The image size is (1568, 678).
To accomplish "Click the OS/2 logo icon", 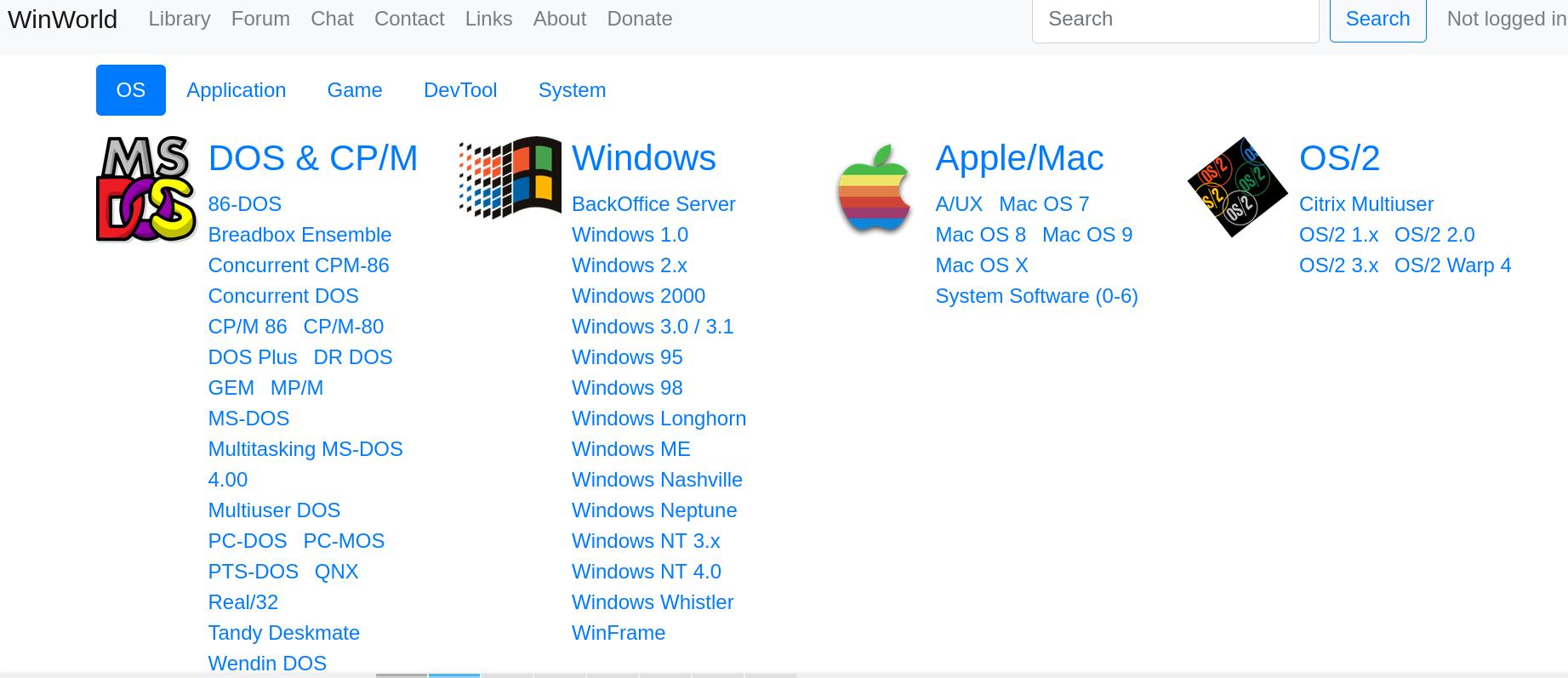I will 1238,187.
